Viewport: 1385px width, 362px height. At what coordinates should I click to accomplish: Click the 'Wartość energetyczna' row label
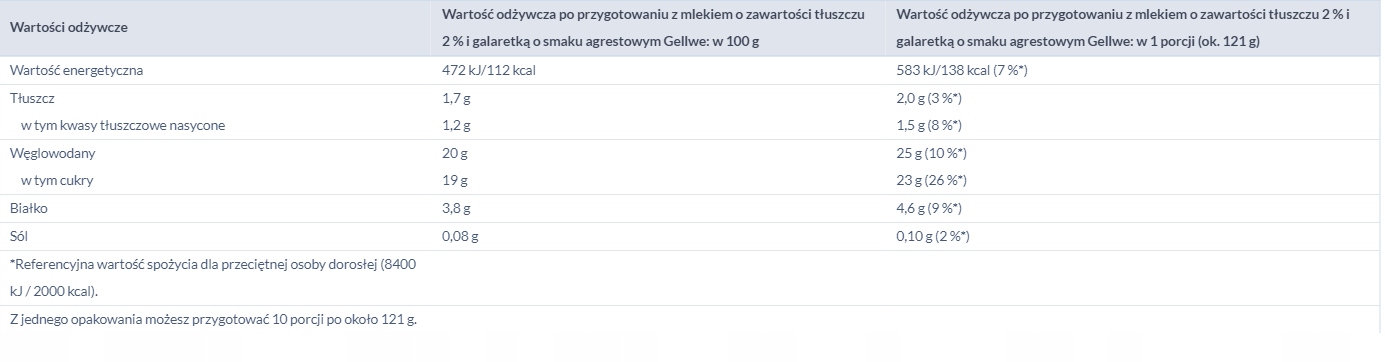[x=76, y=71]
